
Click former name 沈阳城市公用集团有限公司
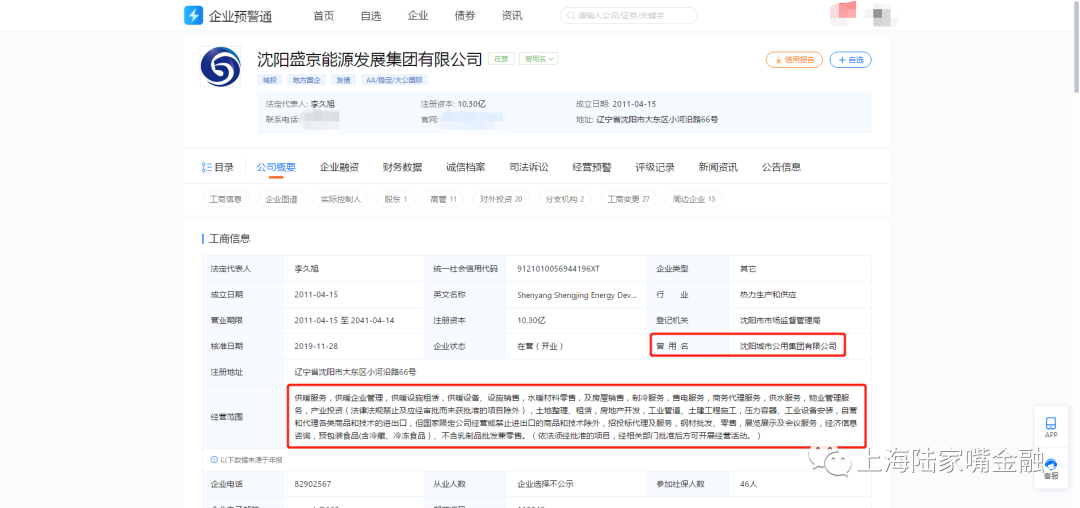[788, 346]
